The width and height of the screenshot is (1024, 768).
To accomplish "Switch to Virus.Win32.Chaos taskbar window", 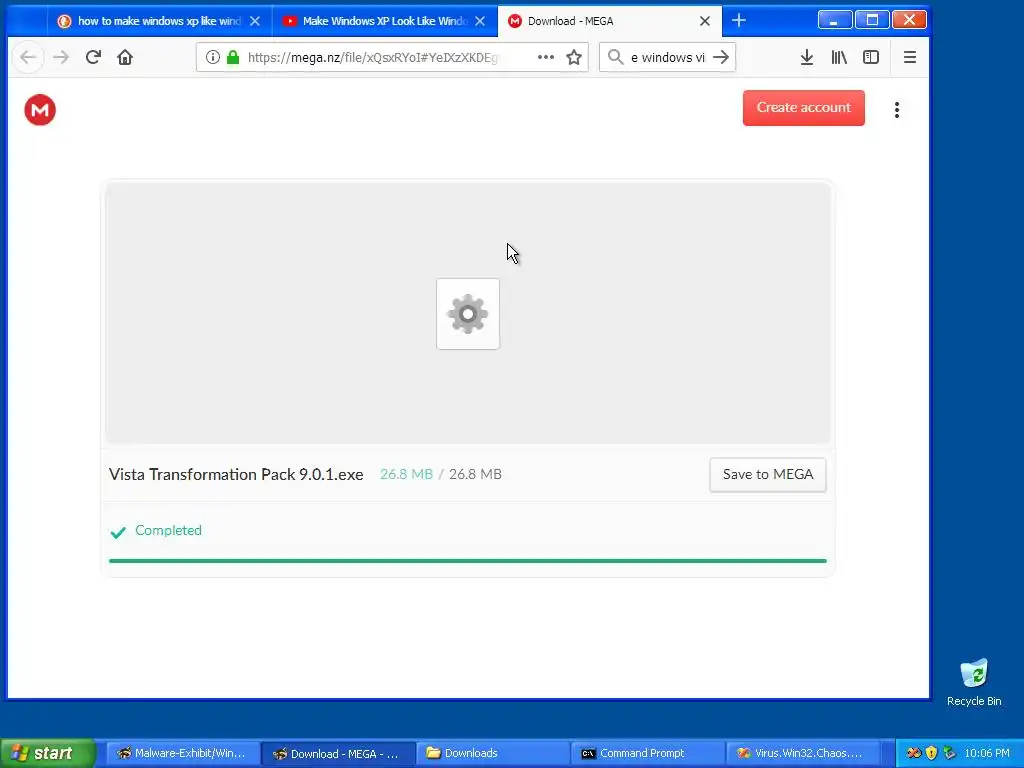I will point(801,753).
